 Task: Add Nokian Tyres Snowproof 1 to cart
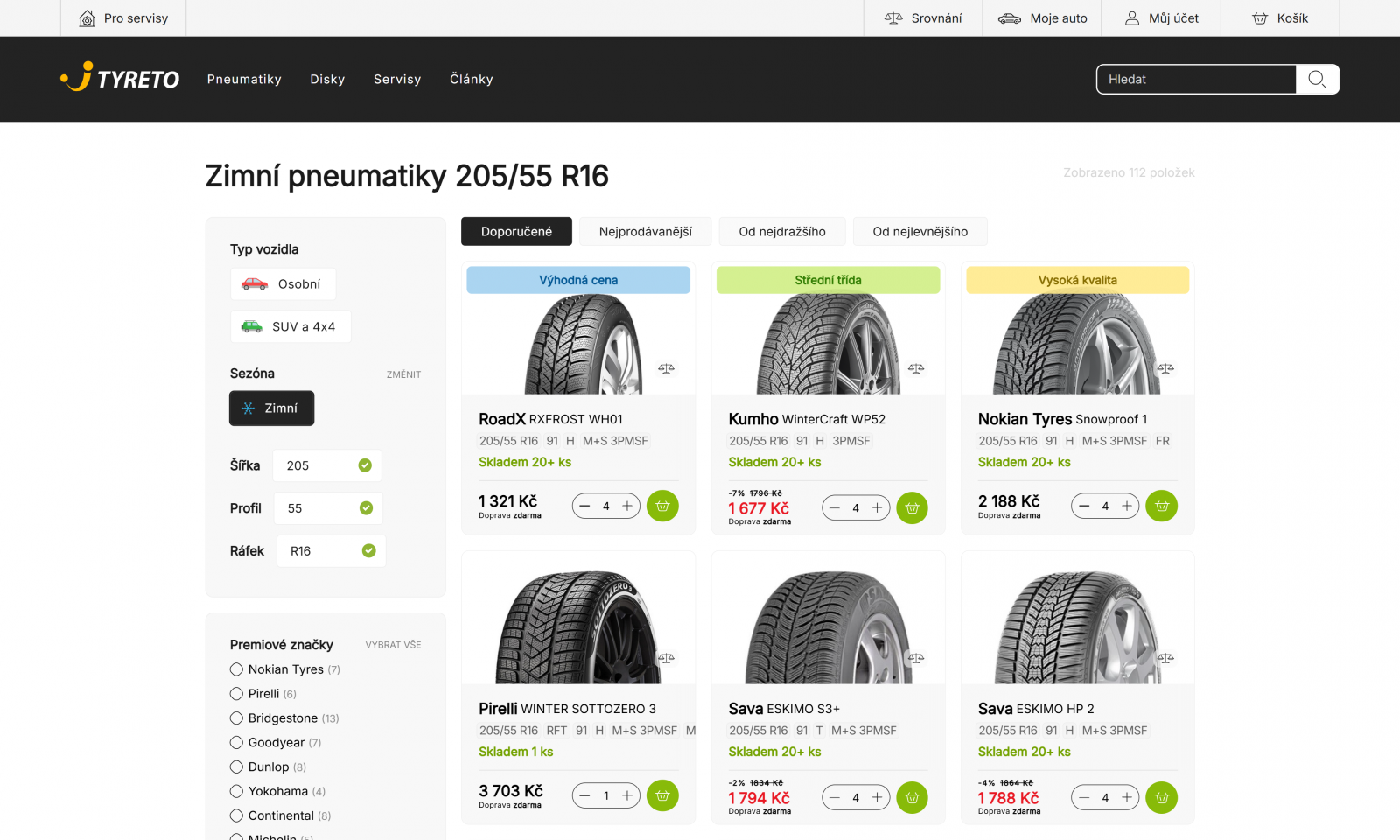point(1162,506)
